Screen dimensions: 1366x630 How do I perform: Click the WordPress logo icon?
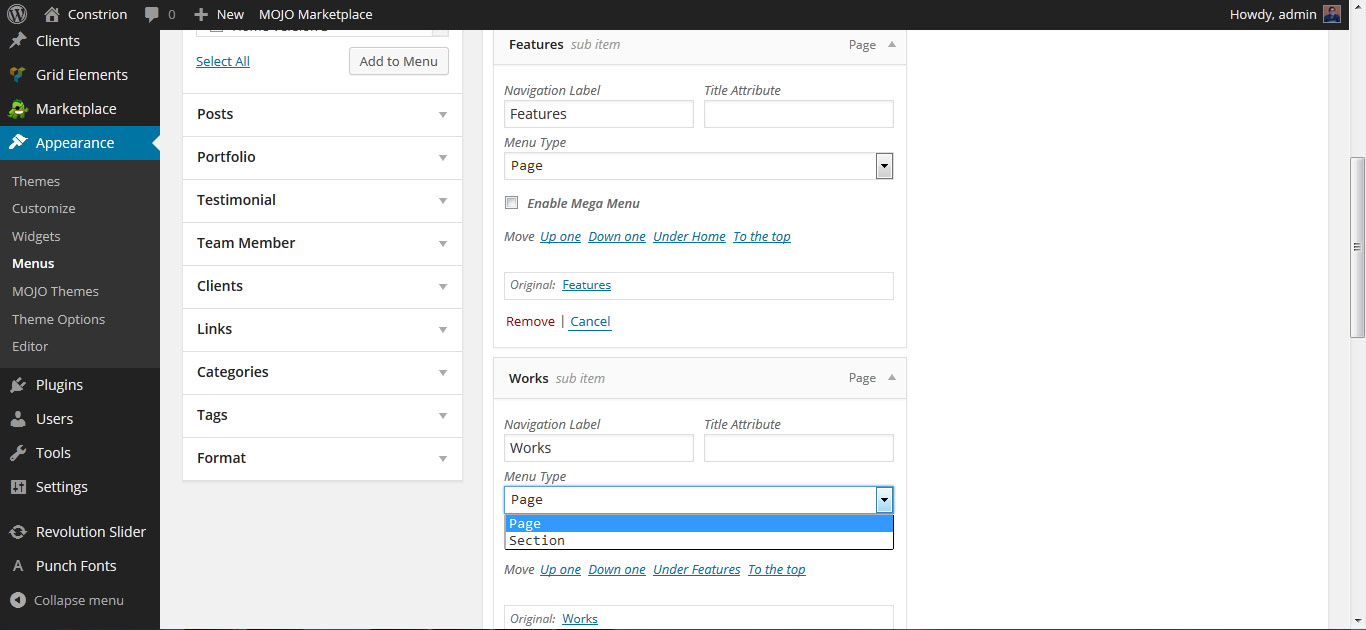(x=22, y=14)
